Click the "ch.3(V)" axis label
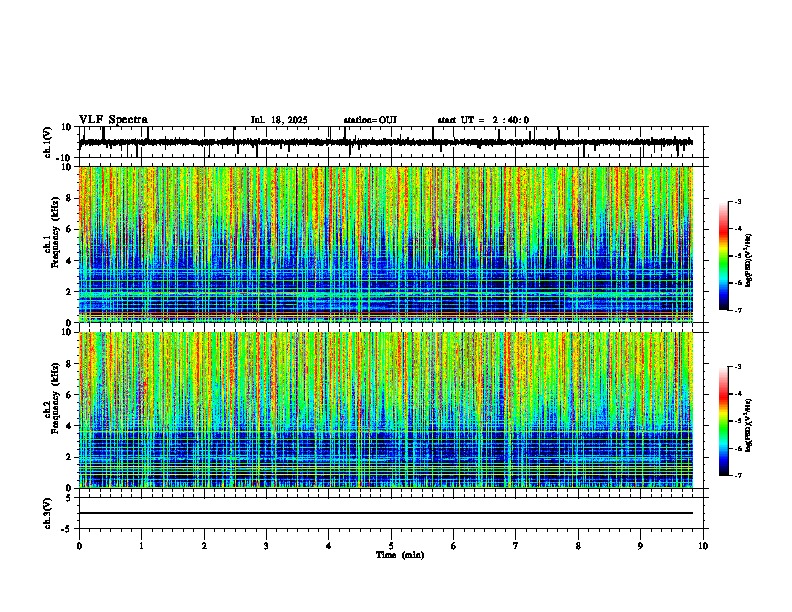The image size is (792, 612). tap(48, 513)
